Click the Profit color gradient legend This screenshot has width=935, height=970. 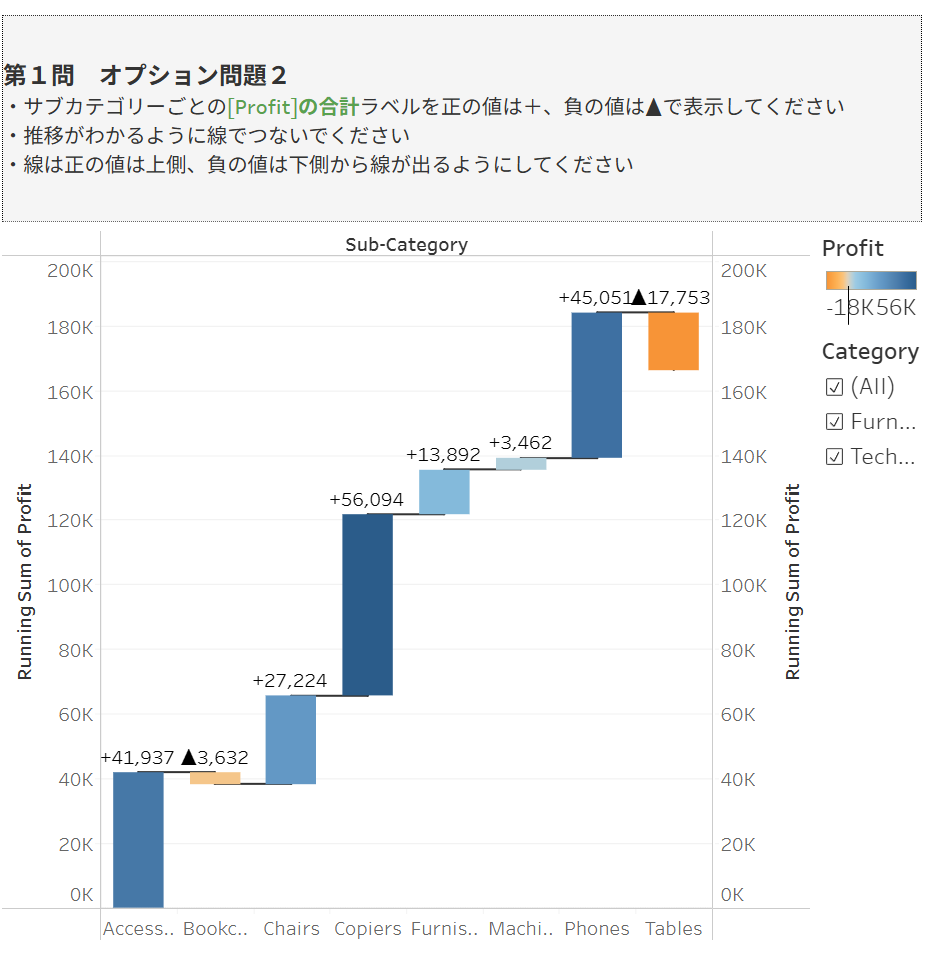click(870, 281)
